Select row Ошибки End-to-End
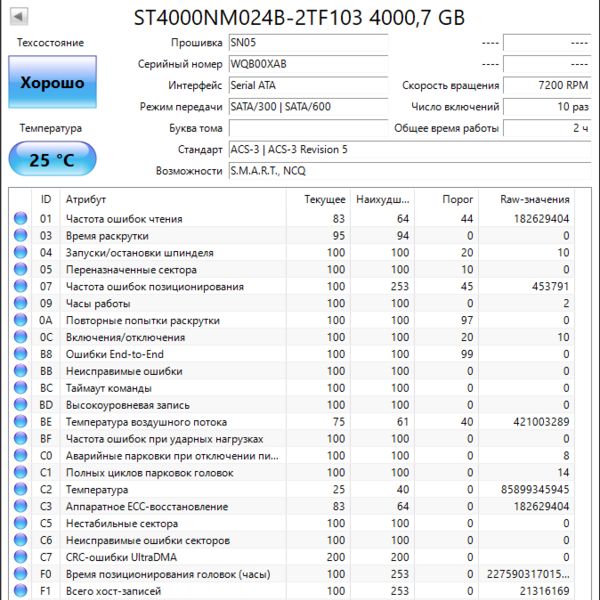600x600 pixels. [x=293, y=354]
